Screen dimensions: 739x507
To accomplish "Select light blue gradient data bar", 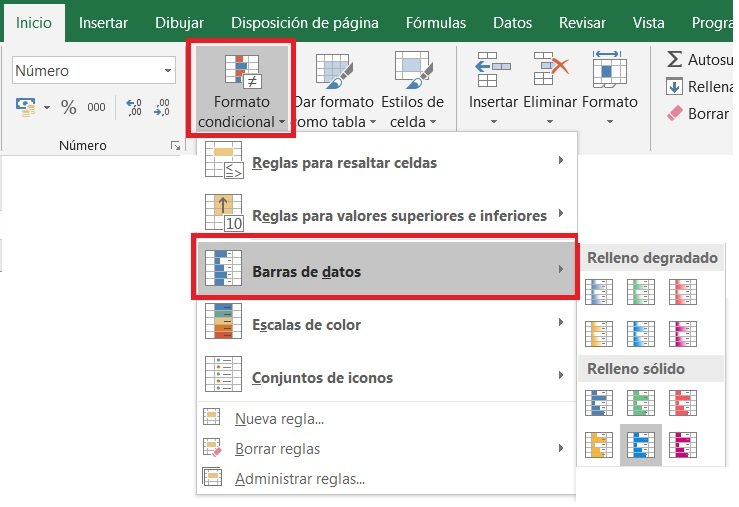I will pos(640,333).
